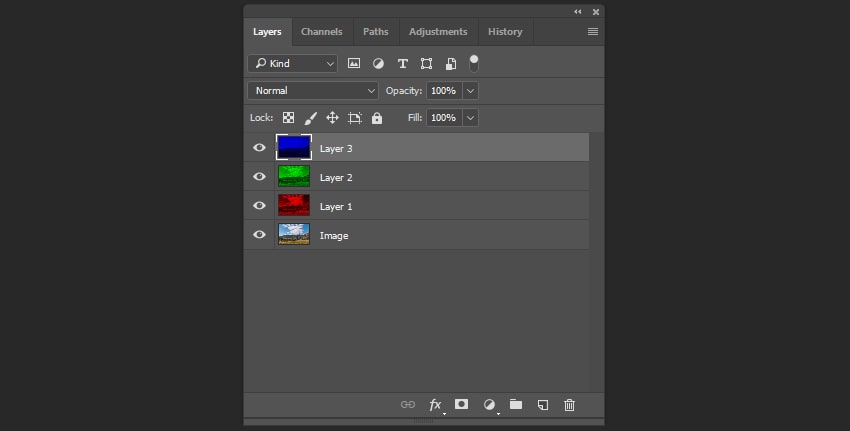Image resolution: width=850 pixels, height=431 pixels.
Task: Click the lock all padlock icon
Action: 377,118
